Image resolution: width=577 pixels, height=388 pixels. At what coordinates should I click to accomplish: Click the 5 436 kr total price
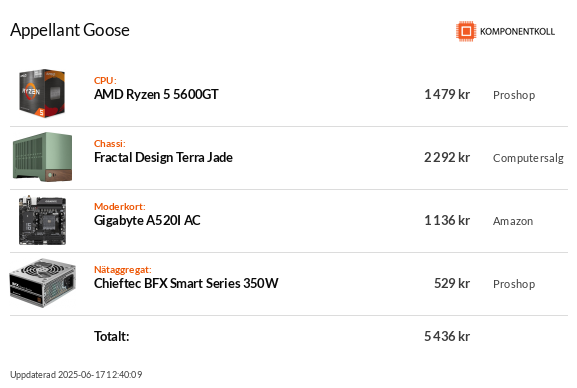tap(447, 336)
